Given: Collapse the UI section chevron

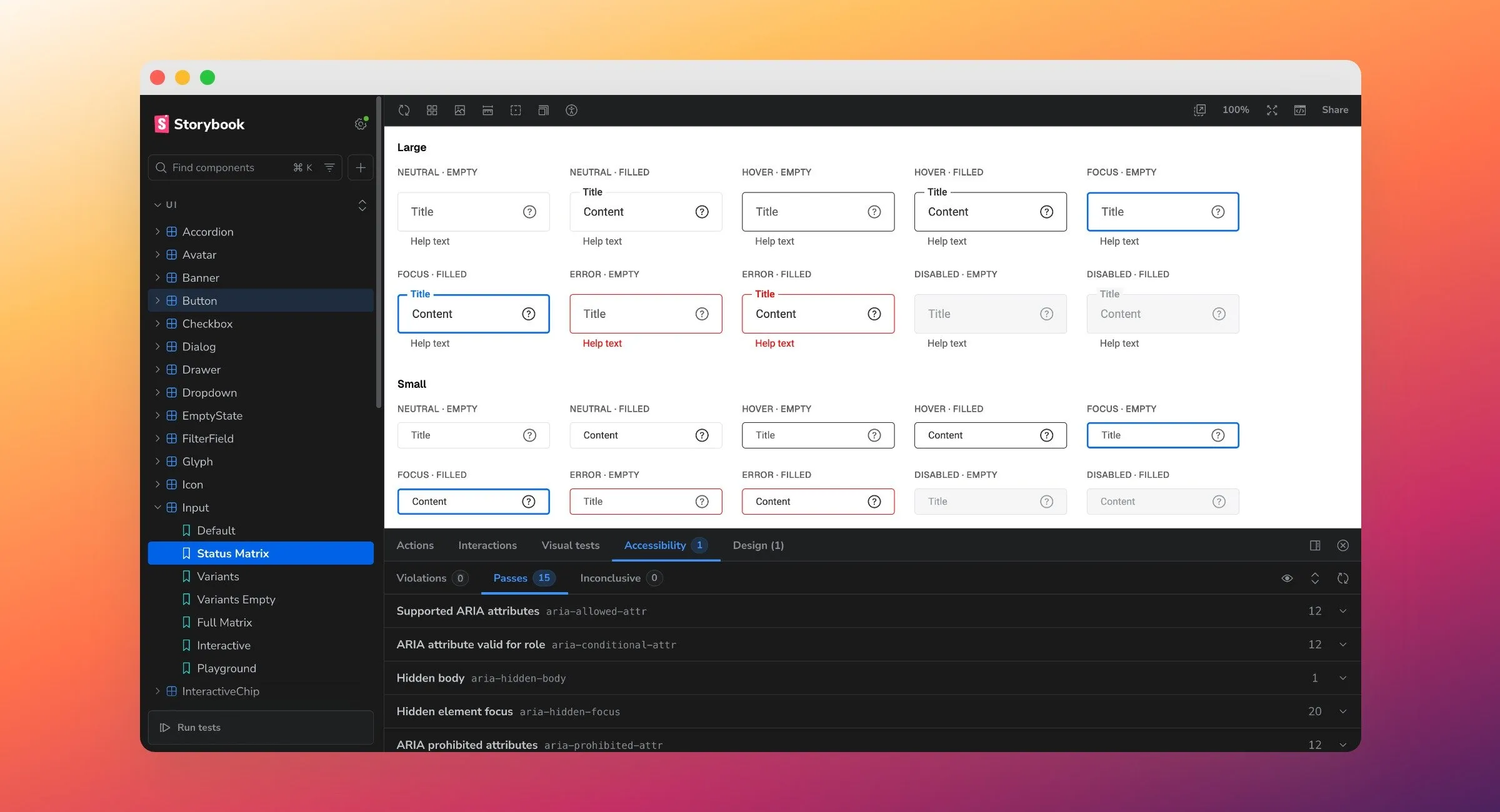Looking at the screenshot, I should 157,205.
